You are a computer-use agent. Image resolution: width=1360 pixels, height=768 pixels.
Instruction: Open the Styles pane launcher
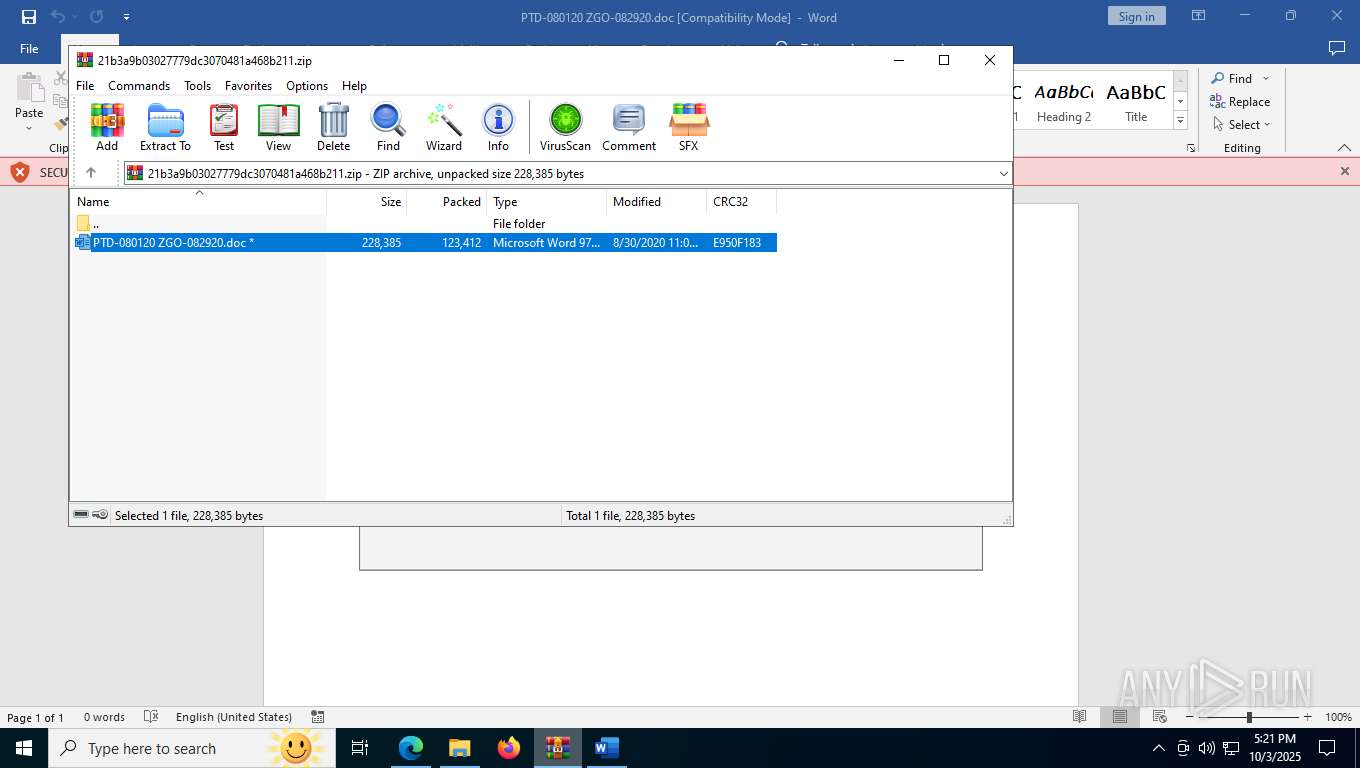1191,148
